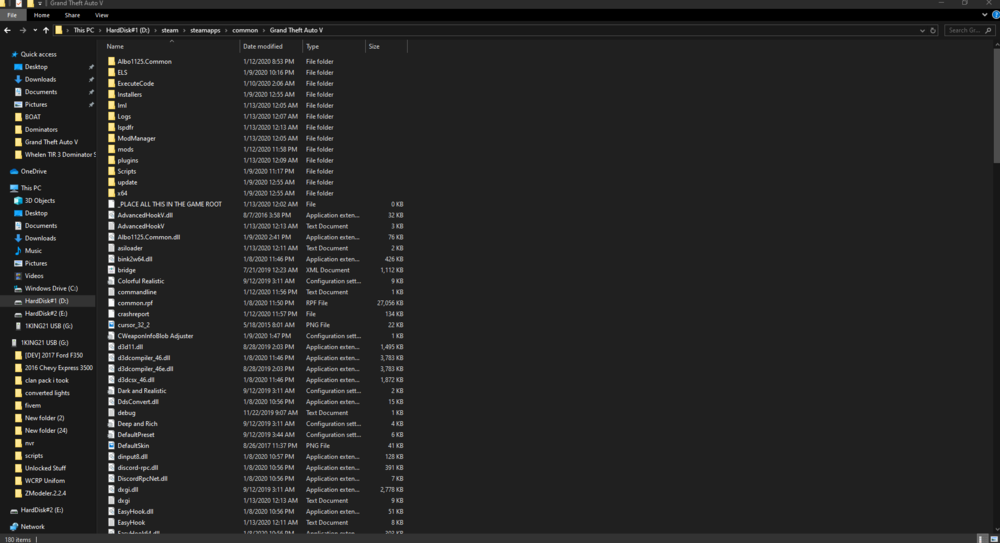This screenshot has height=543, width=1000.
Task: Select the cursor_32_2 PNG file
Action: click(133, 325)
